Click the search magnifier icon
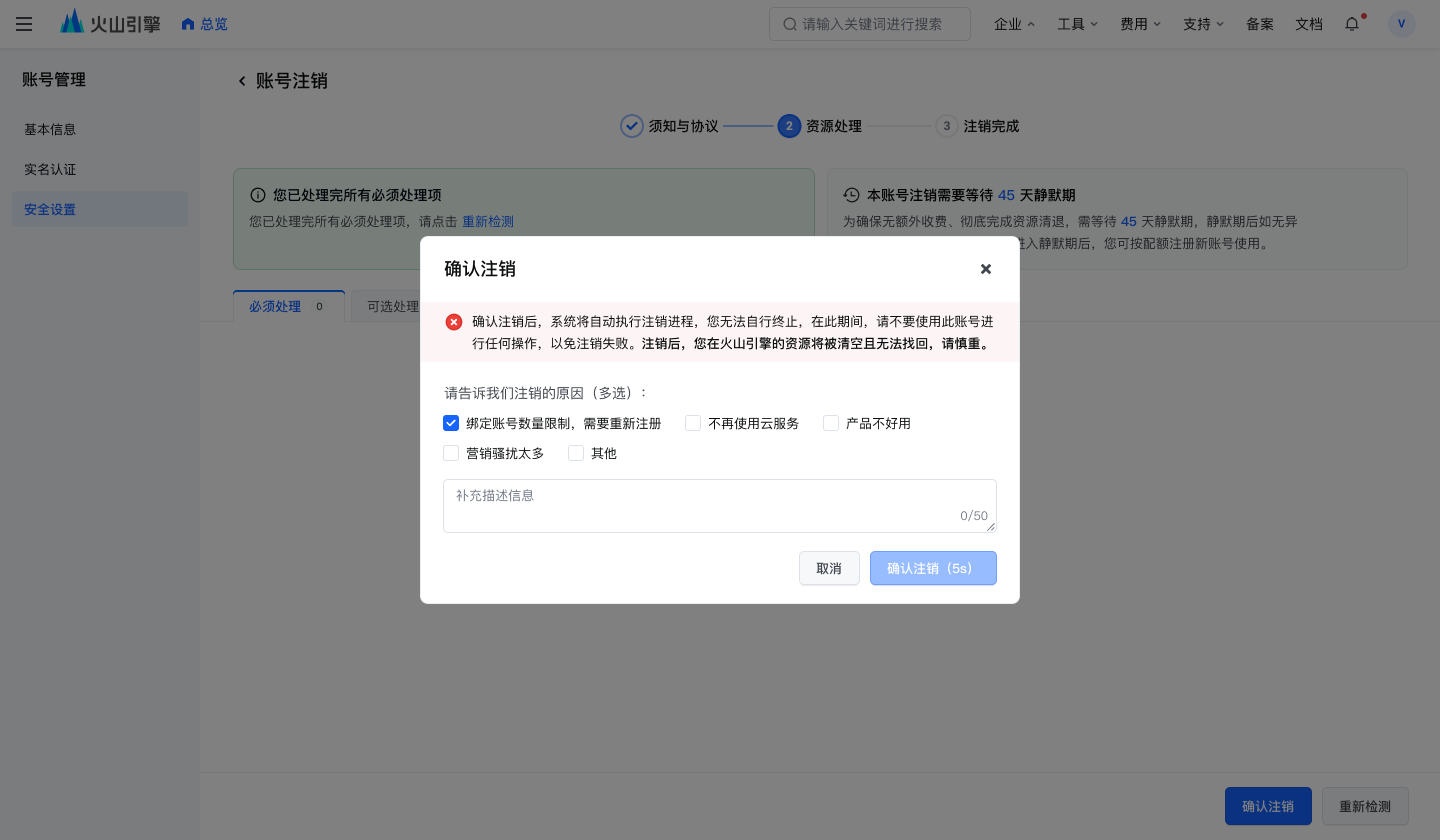Viewport: 1440px width, 840px height. pyautogui.click(x=790, y=24)
